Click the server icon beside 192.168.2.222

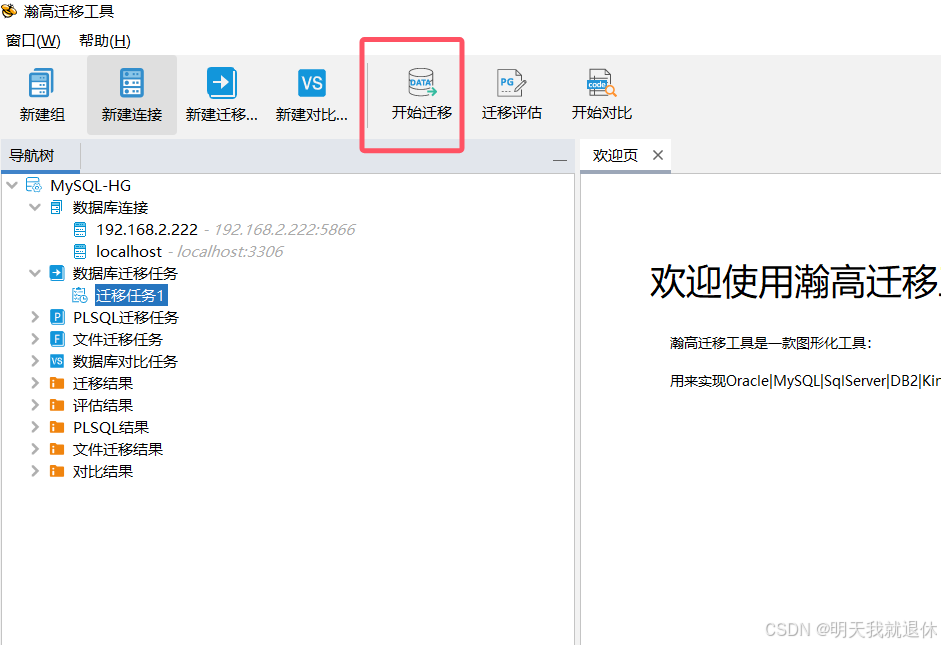80,230
